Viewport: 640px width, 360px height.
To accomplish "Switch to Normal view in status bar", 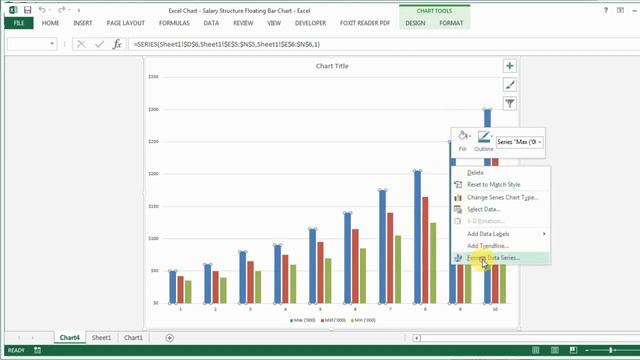I will click(x=536, y=350).
